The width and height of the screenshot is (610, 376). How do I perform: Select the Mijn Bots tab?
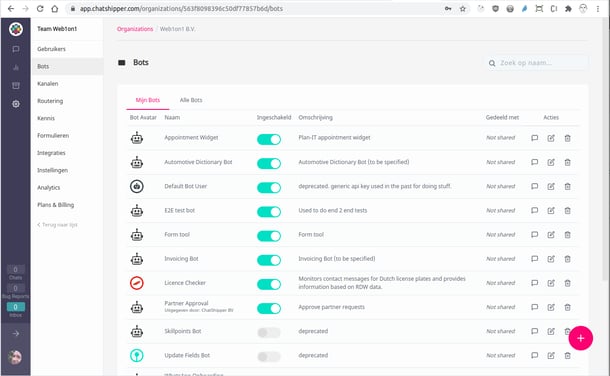148,100
